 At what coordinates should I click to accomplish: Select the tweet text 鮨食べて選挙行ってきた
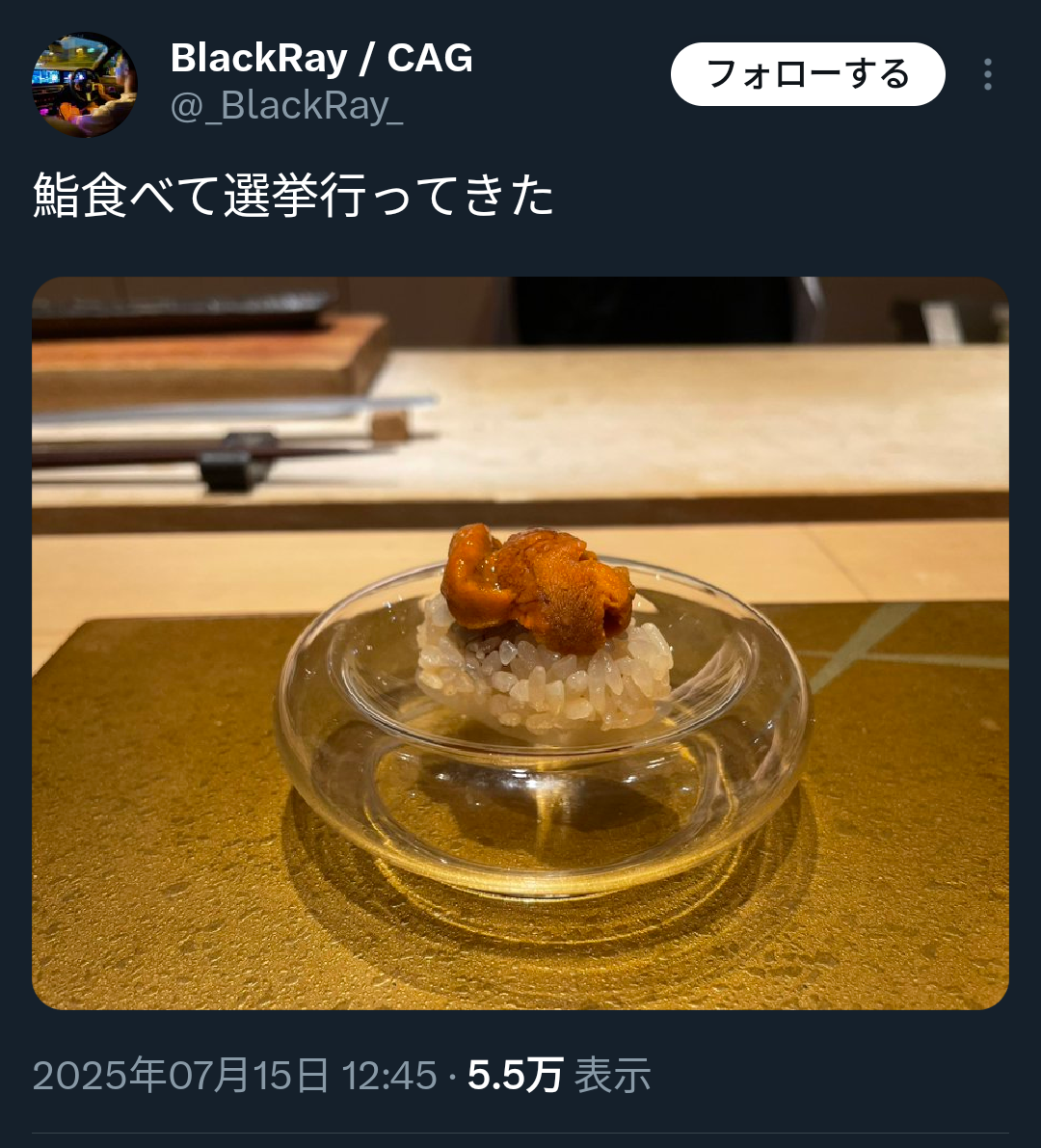point(294,196)
